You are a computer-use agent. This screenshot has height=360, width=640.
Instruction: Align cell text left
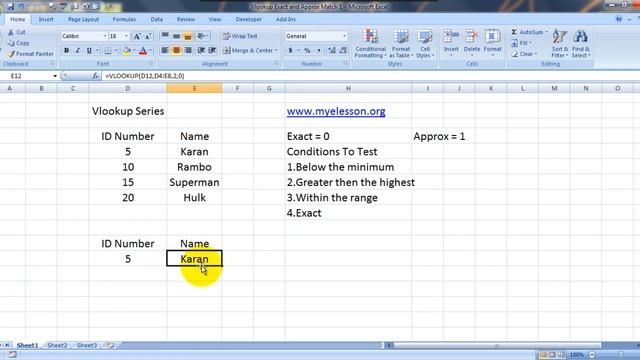[165, 51]
